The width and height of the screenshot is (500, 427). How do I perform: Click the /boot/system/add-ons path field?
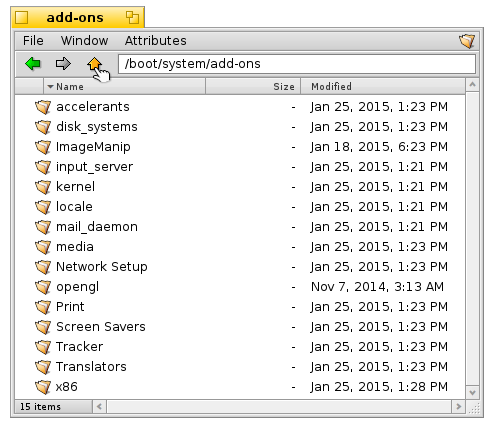(x=297, y=64)
